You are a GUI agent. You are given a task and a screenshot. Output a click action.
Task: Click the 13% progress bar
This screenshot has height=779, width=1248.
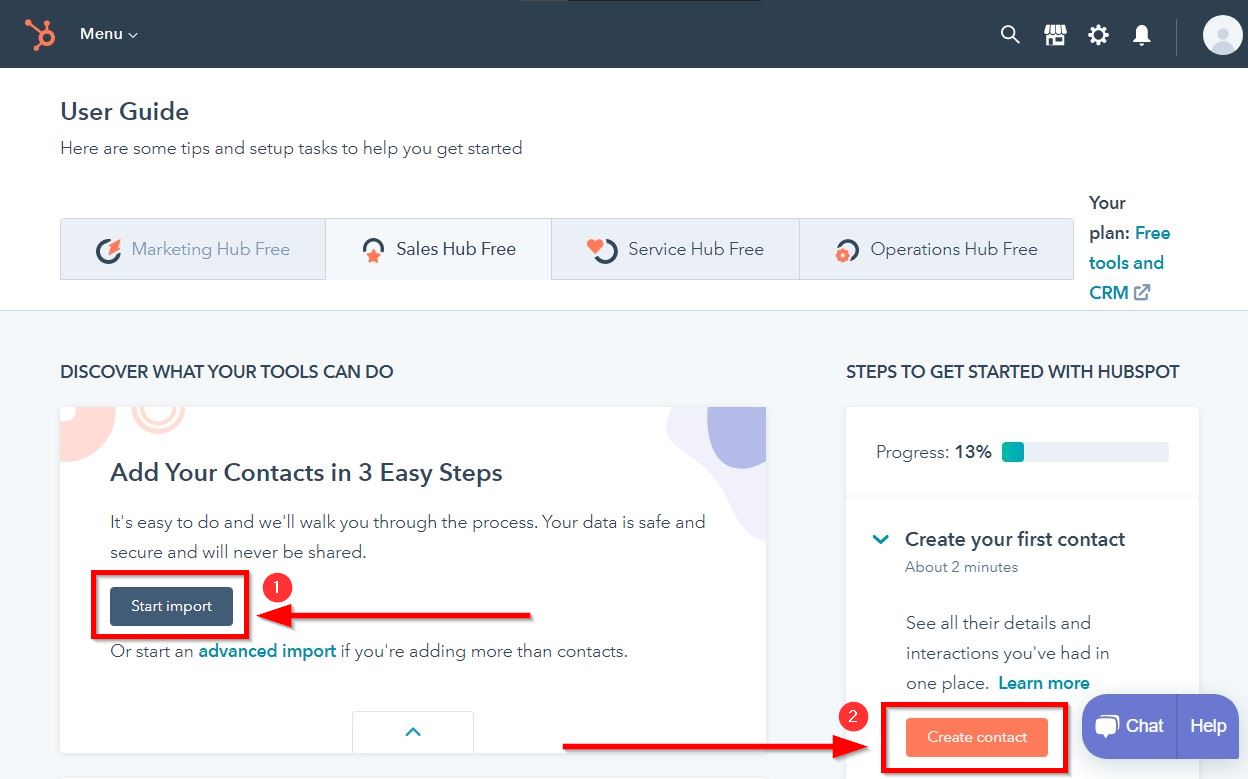click(x=1084, y=452)
